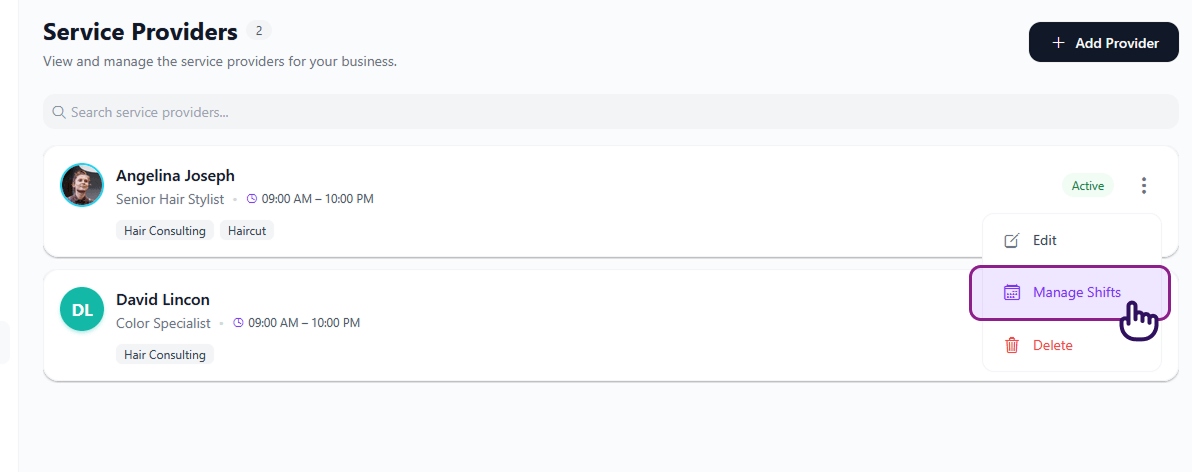Screen dimensions: 1192x472
Task: Choose Delete from the context menu
Action: pos(1052,345)
